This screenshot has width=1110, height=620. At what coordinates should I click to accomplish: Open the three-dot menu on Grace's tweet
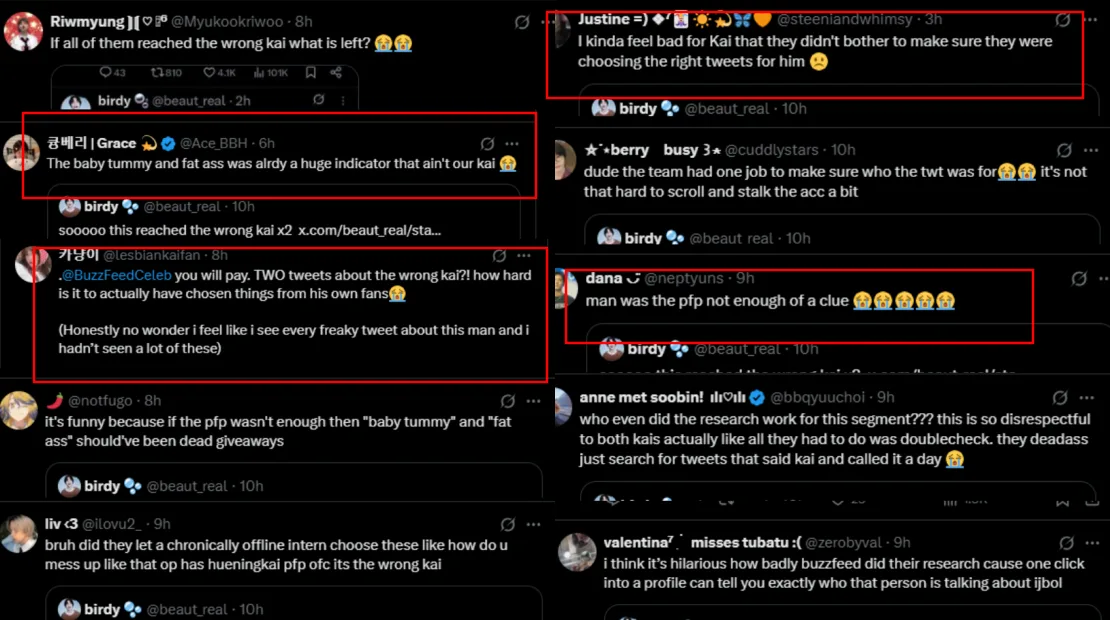click(512, 144)
